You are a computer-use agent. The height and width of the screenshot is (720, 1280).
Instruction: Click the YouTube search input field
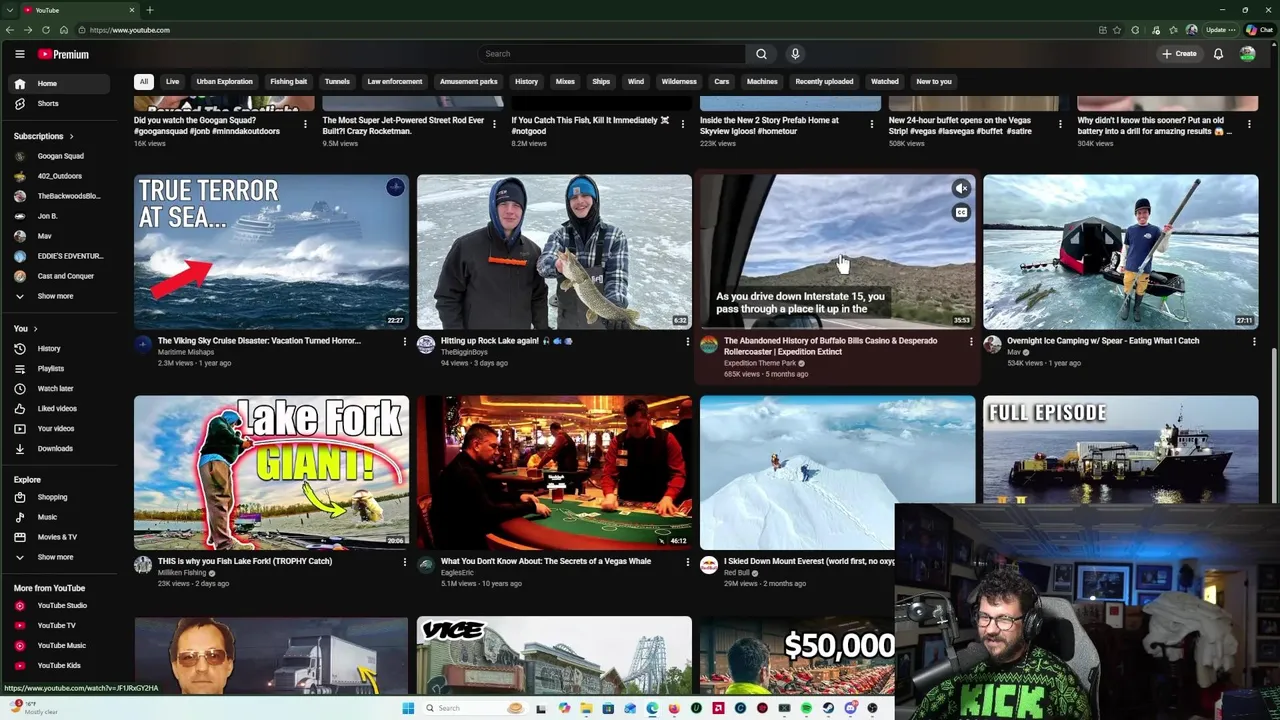612,54
